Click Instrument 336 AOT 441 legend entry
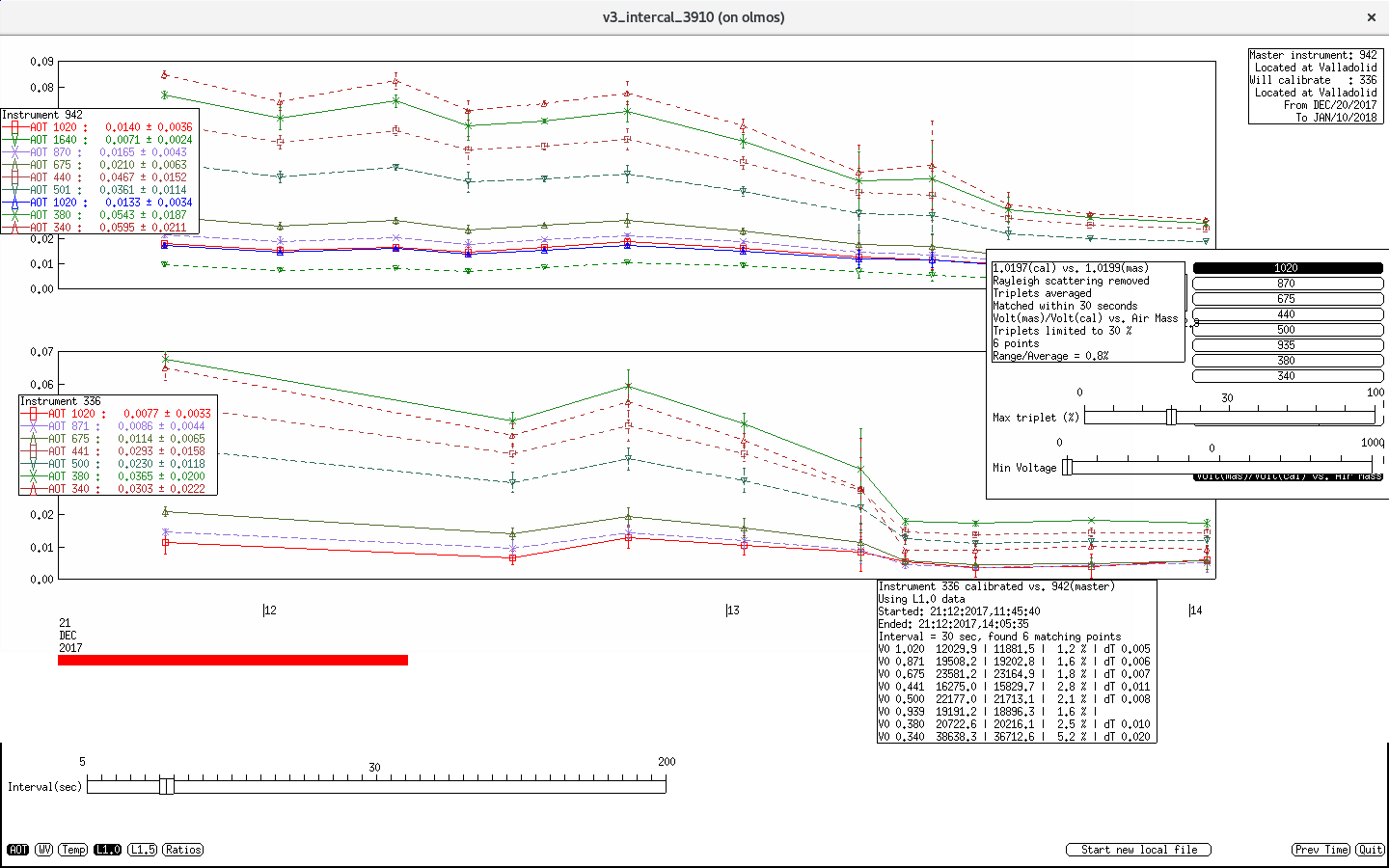This screenshot has height=868, width=1389. click(118, 451)
